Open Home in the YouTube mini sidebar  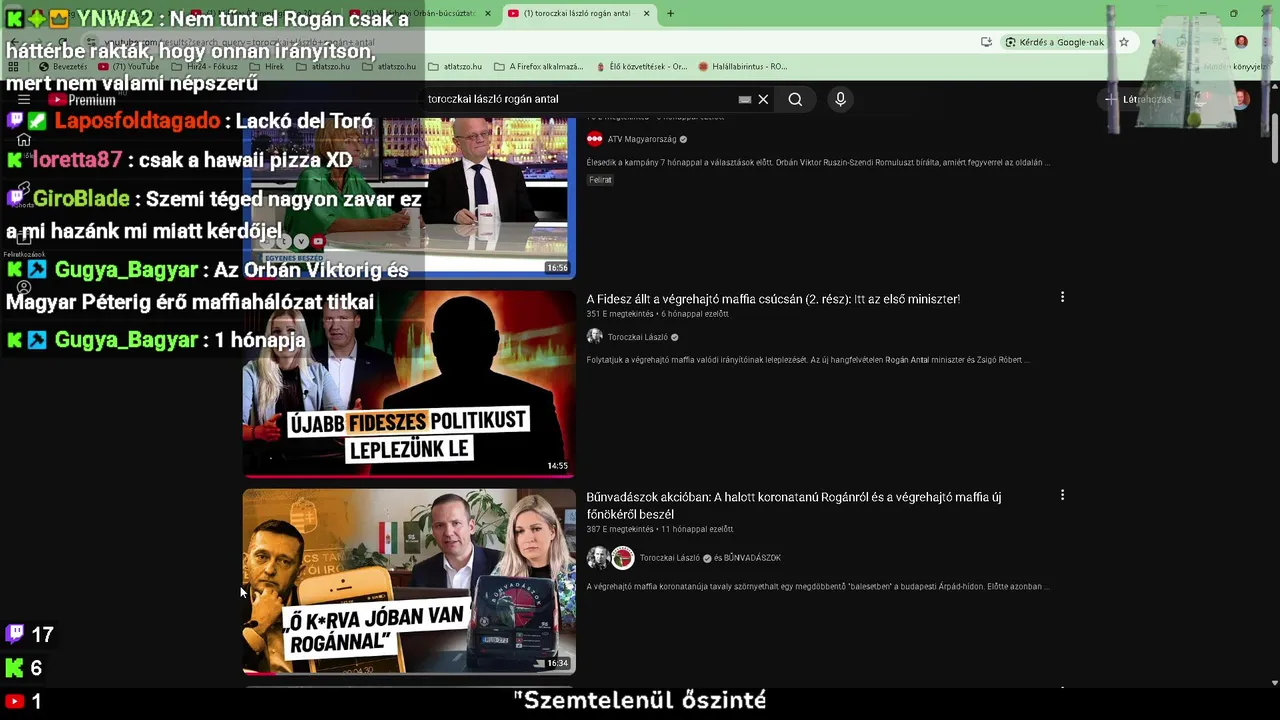pyautogui.click(x=24, y=140)
